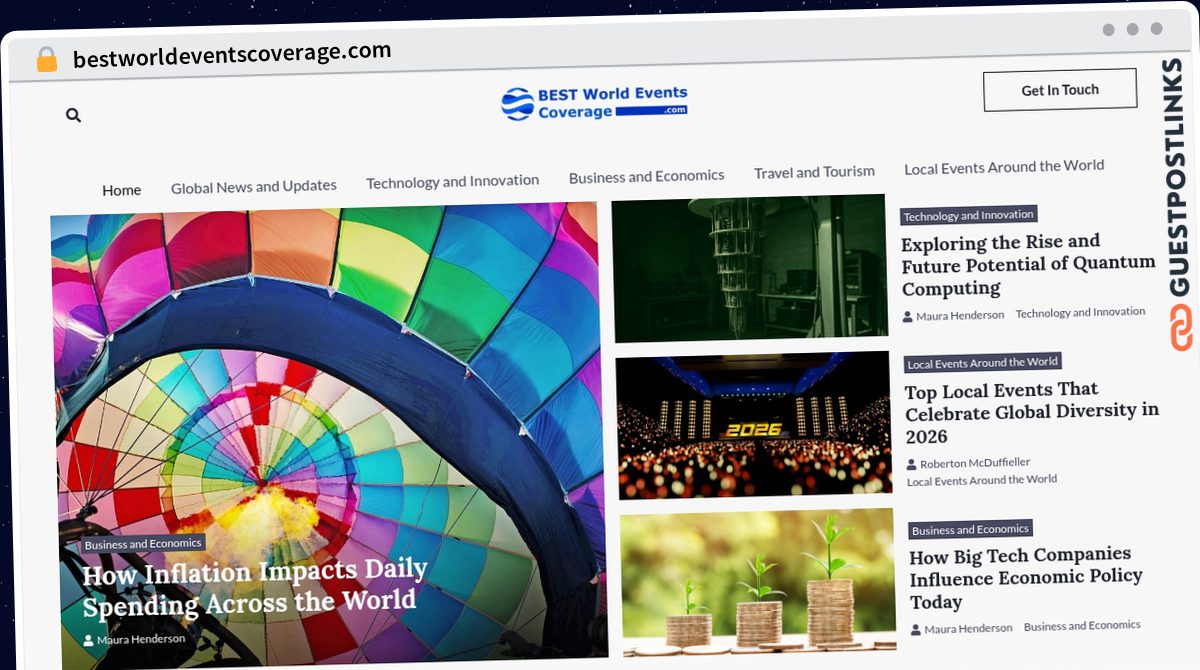Screen dimensions: 1200x670
Task: Open Local Events Around the World menu
Action: (1004, 167)
